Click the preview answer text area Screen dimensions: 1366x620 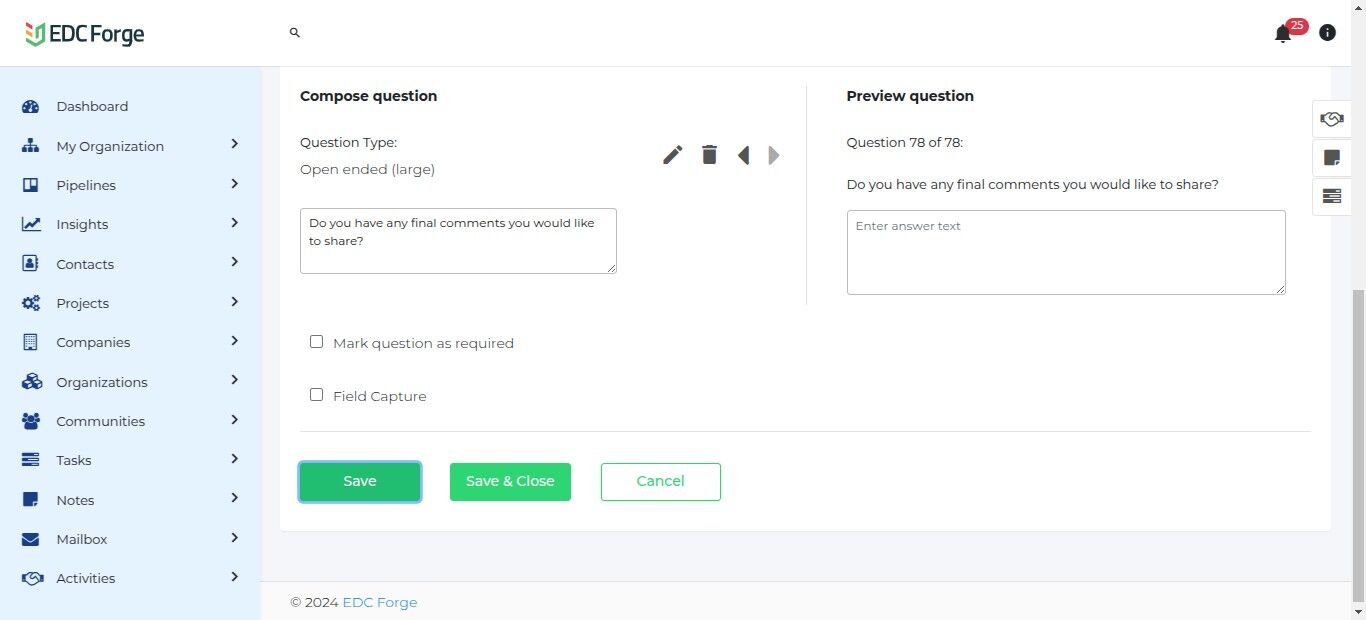click(1065, 252)
